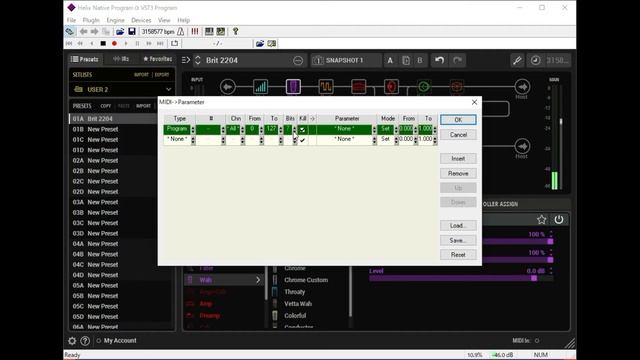Click Cancel in MIDI->Parameter dialog
Screen dimensions: 640x360
pyautogui.click(x=458, y=135)
